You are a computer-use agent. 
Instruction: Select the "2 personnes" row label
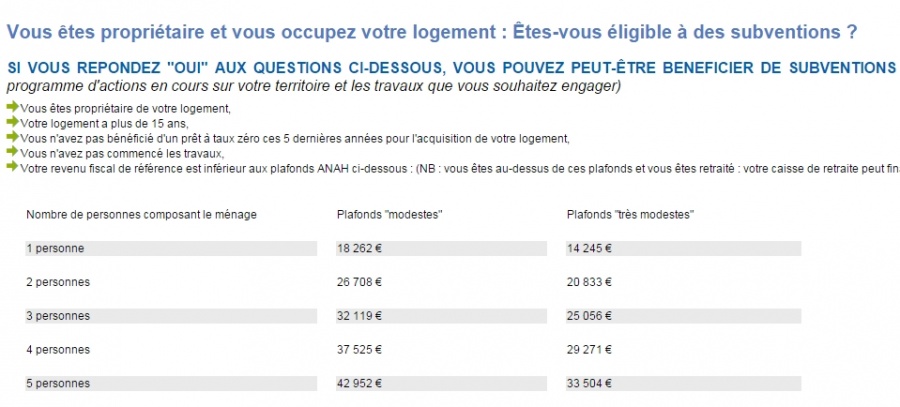[x=58, y=282]
